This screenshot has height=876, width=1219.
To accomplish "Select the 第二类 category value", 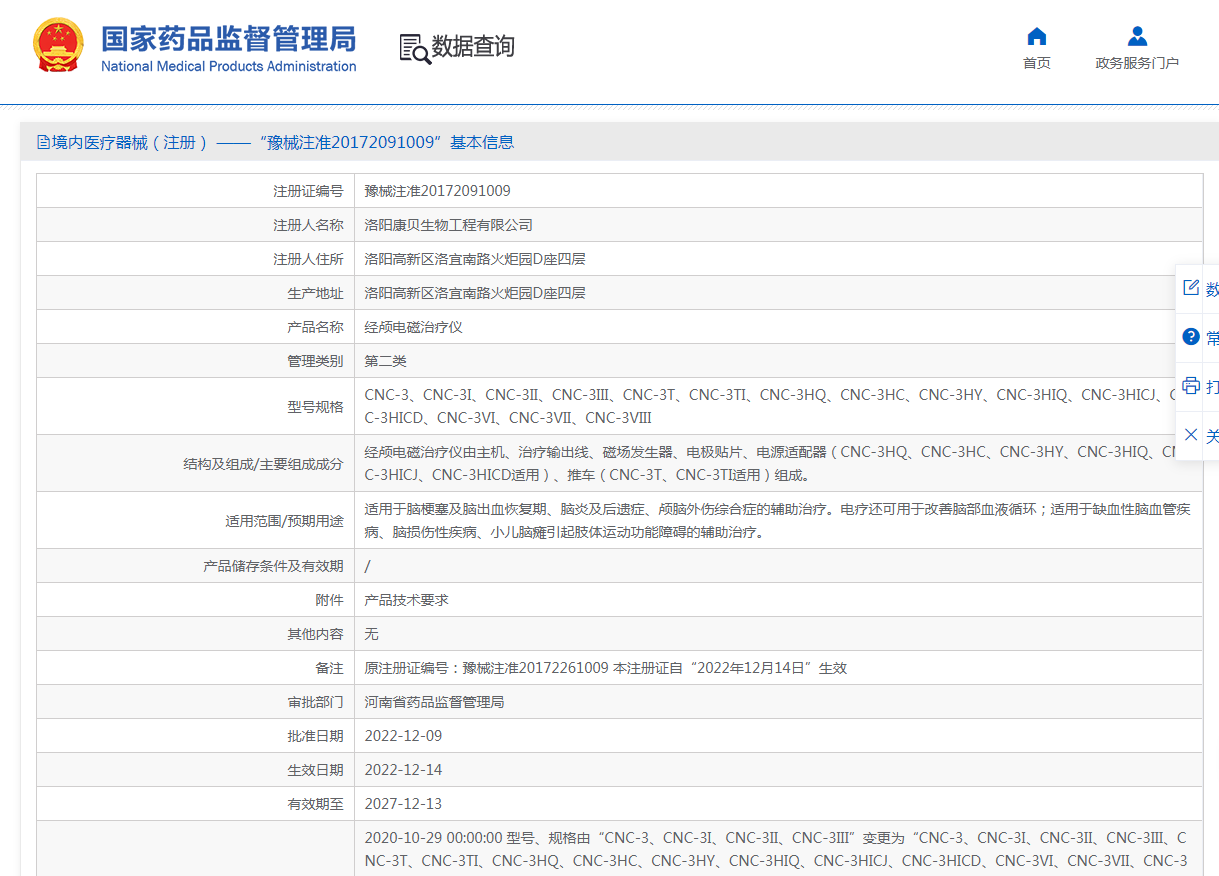I will (x=385, y=361).
